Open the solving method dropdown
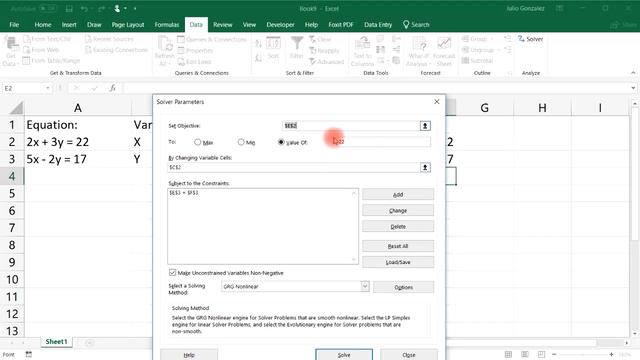Screen dimensions: 640x360 coord(365,286)
